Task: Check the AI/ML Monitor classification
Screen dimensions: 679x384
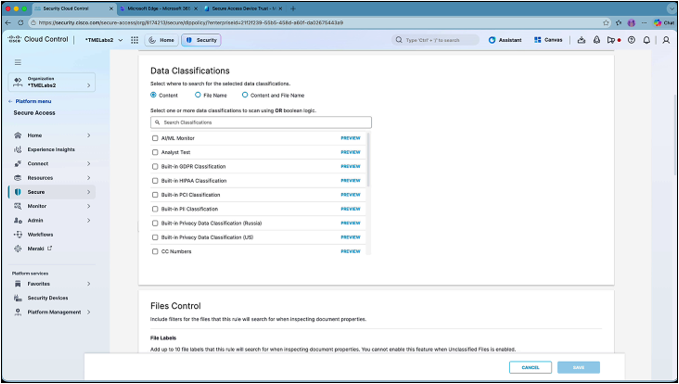Action: [155, 138]
